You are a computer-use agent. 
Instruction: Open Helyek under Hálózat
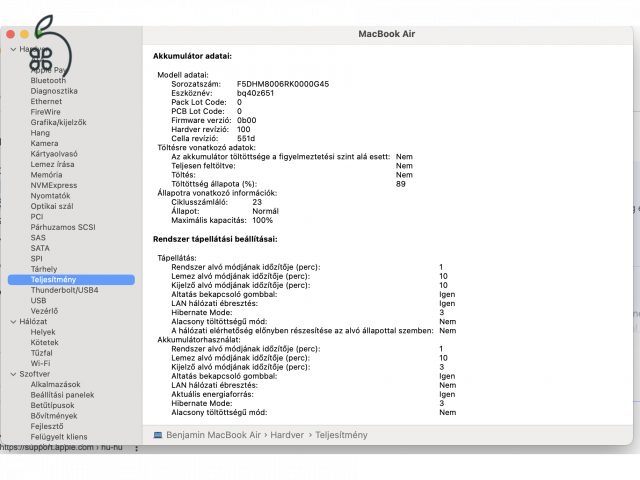(x=43, y=332)
